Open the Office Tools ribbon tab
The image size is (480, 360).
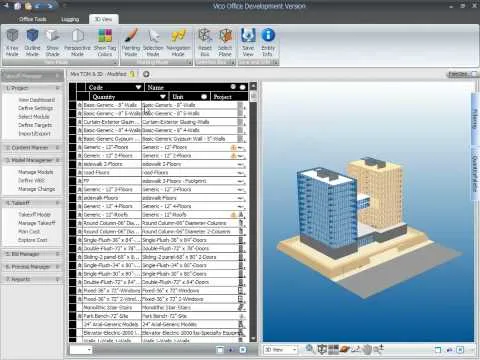[x=33, y=19]
